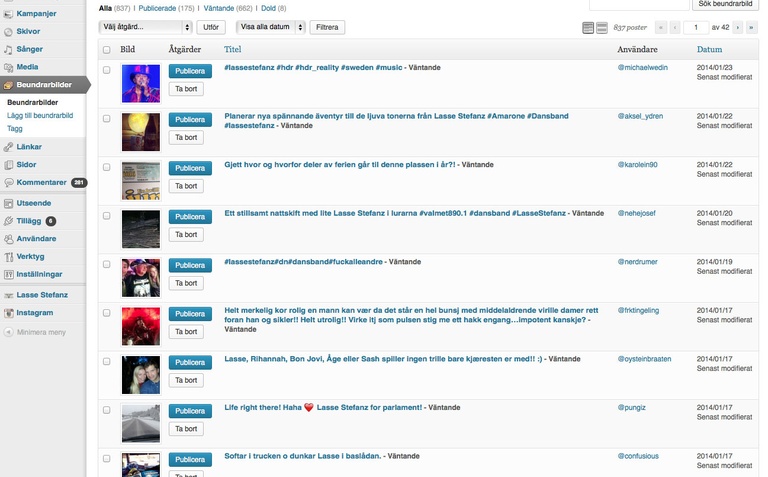Viewport: 768px width, 477px height.
Task: Click the Kommentarer speech bubble icon
Action: [x=8, y=183]
